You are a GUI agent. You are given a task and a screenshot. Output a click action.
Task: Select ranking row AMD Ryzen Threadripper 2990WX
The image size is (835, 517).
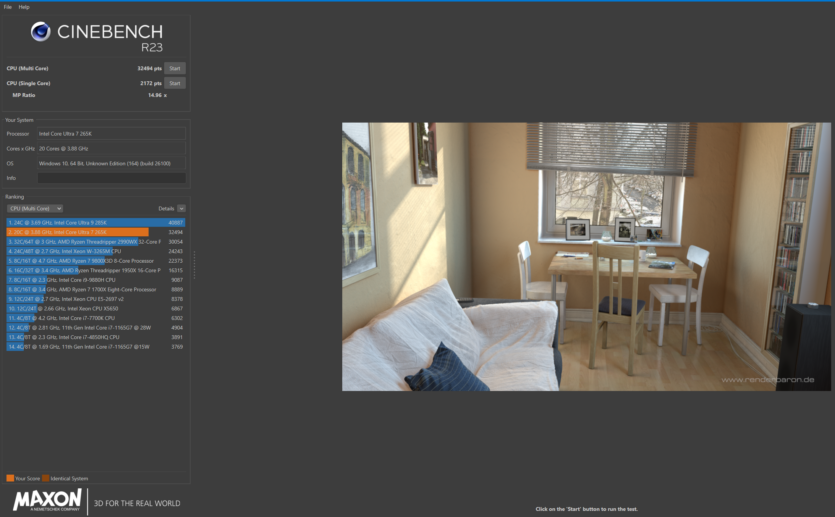point(95,242)
